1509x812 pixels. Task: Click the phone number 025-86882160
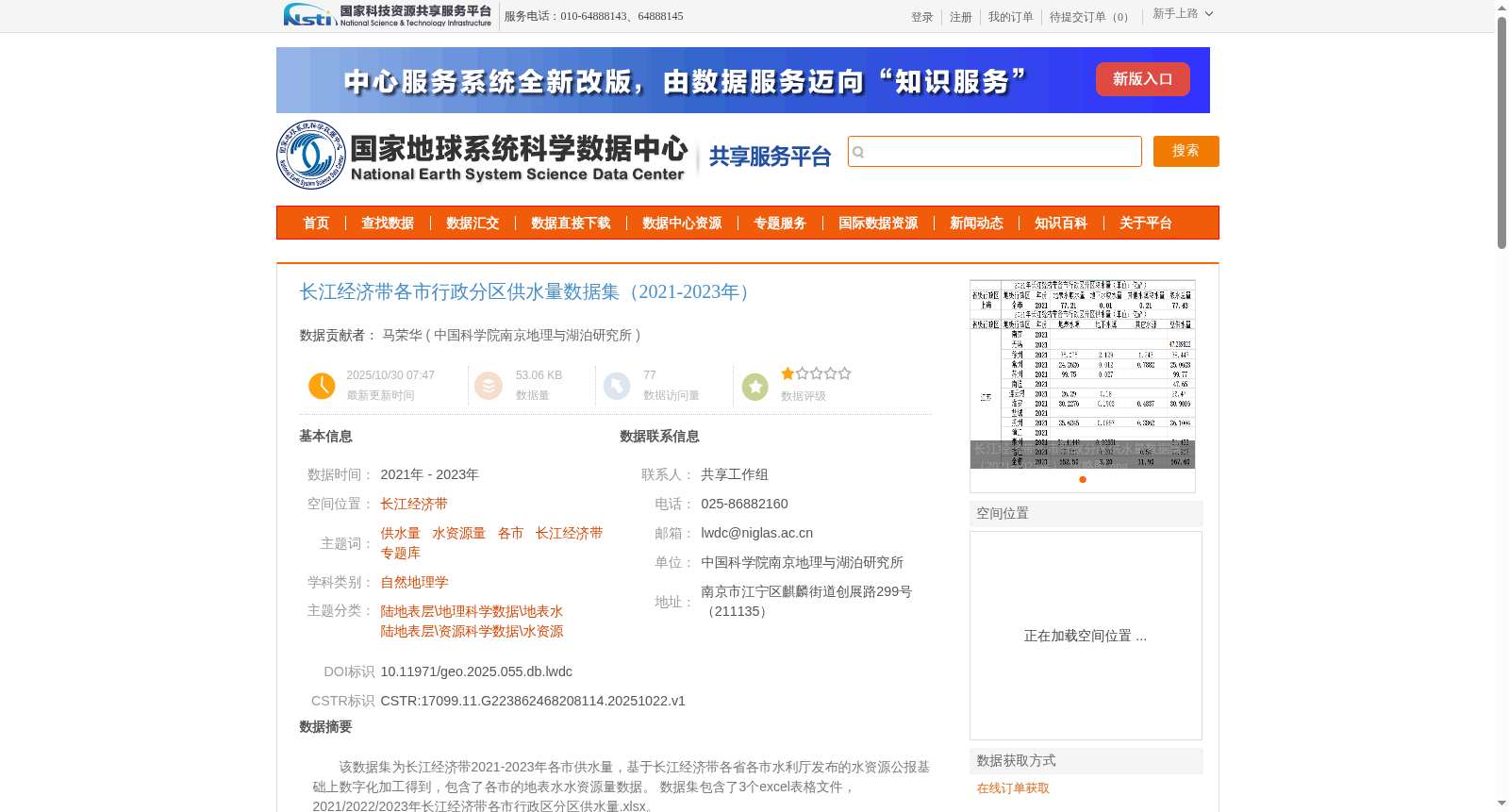(x=744, y=504)
